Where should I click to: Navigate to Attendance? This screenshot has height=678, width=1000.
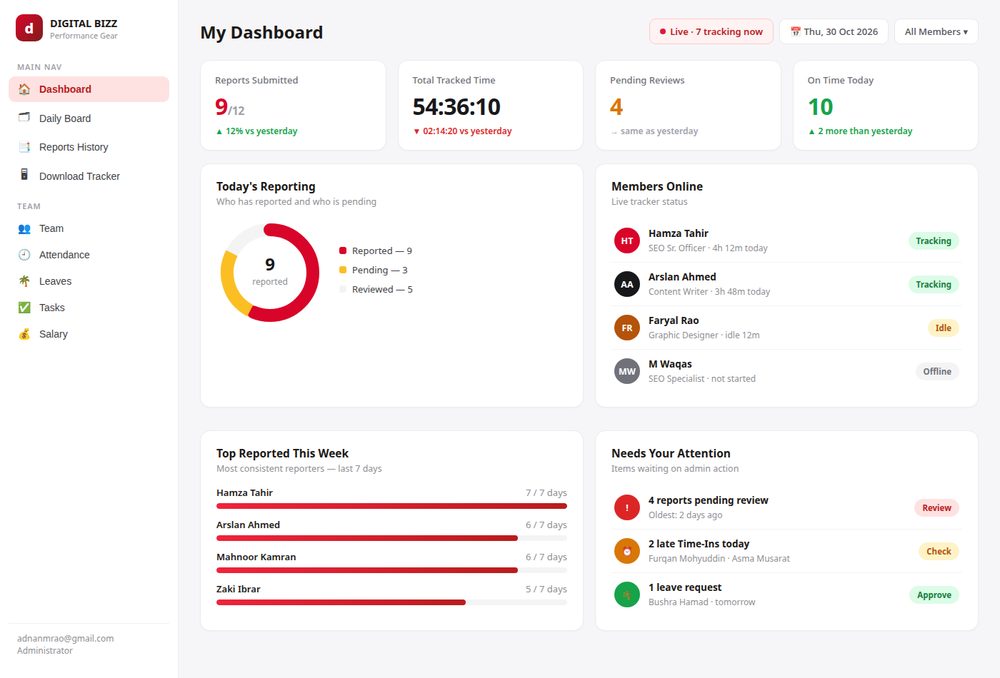pyautogui.click(x=89, y=254)
